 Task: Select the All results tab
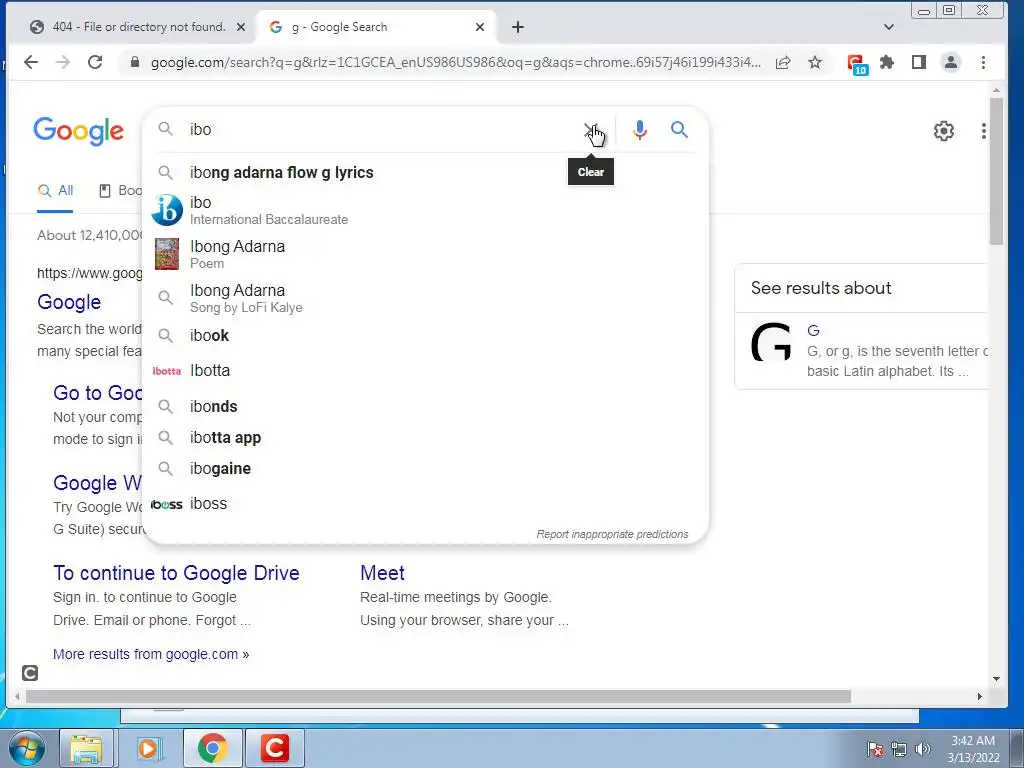(x=55, y=191)
